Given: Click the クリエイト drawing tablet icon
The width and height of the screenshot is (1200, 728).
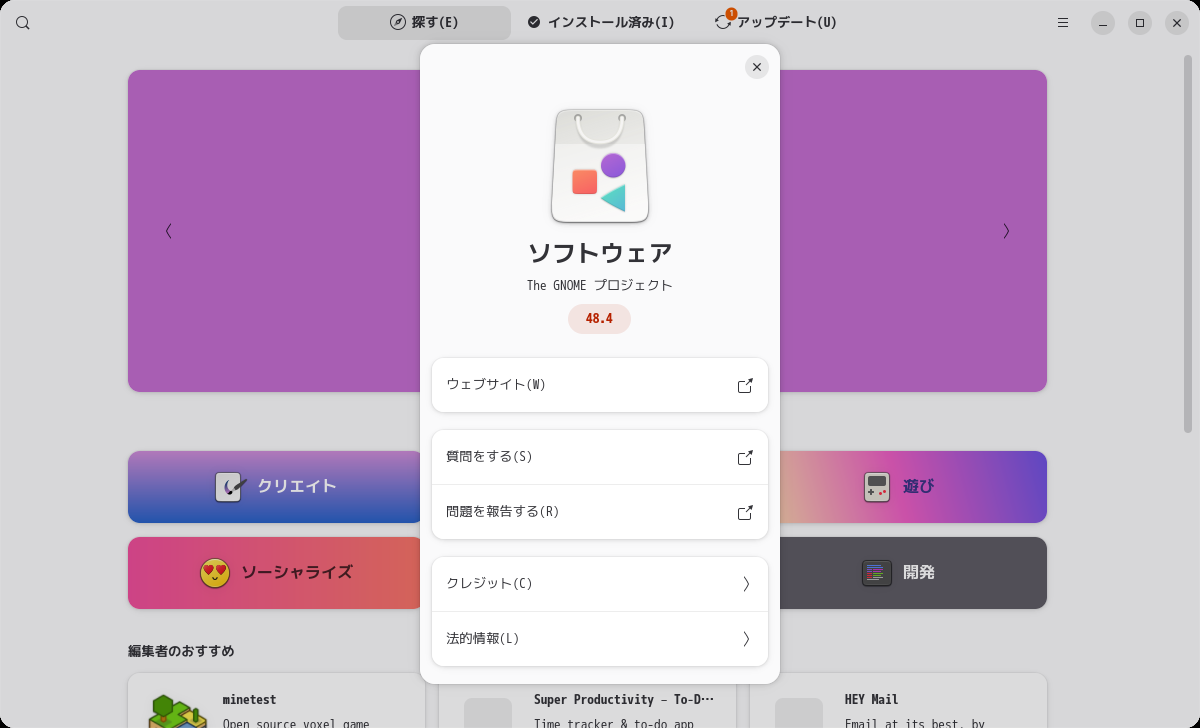Looking at the screenshot, I should 230,487.
